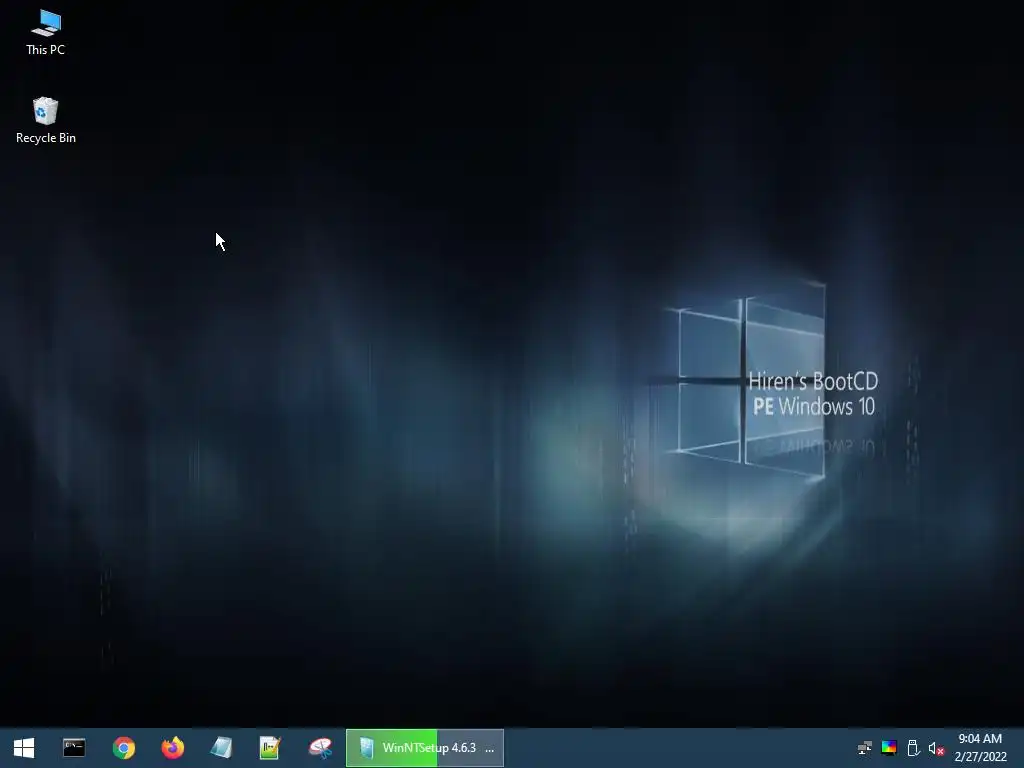Open the 9:04 AM clock and date
This screenshot has height=768, width=1024.
(x=980, y=748)
